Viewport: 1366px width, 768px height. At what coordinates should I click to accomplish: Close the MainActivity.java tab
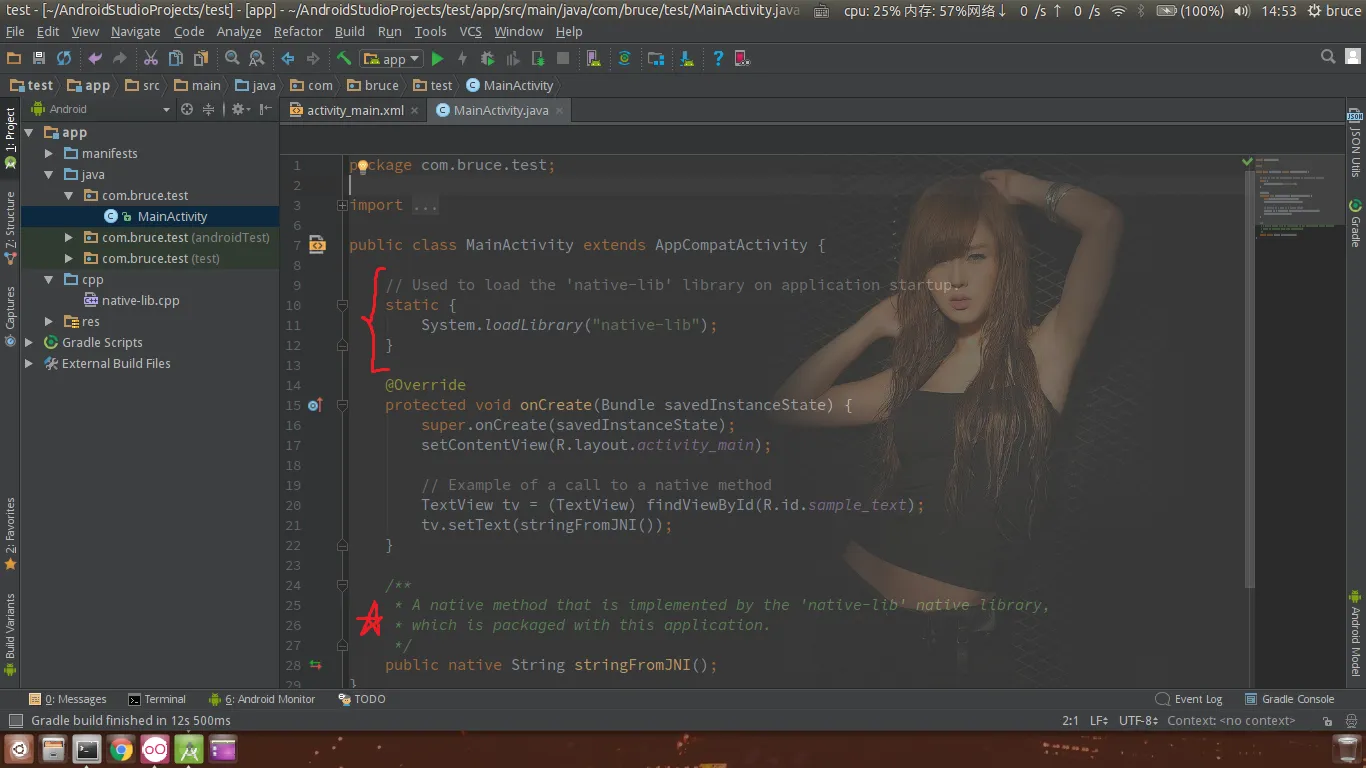click(x=559, y=110)
